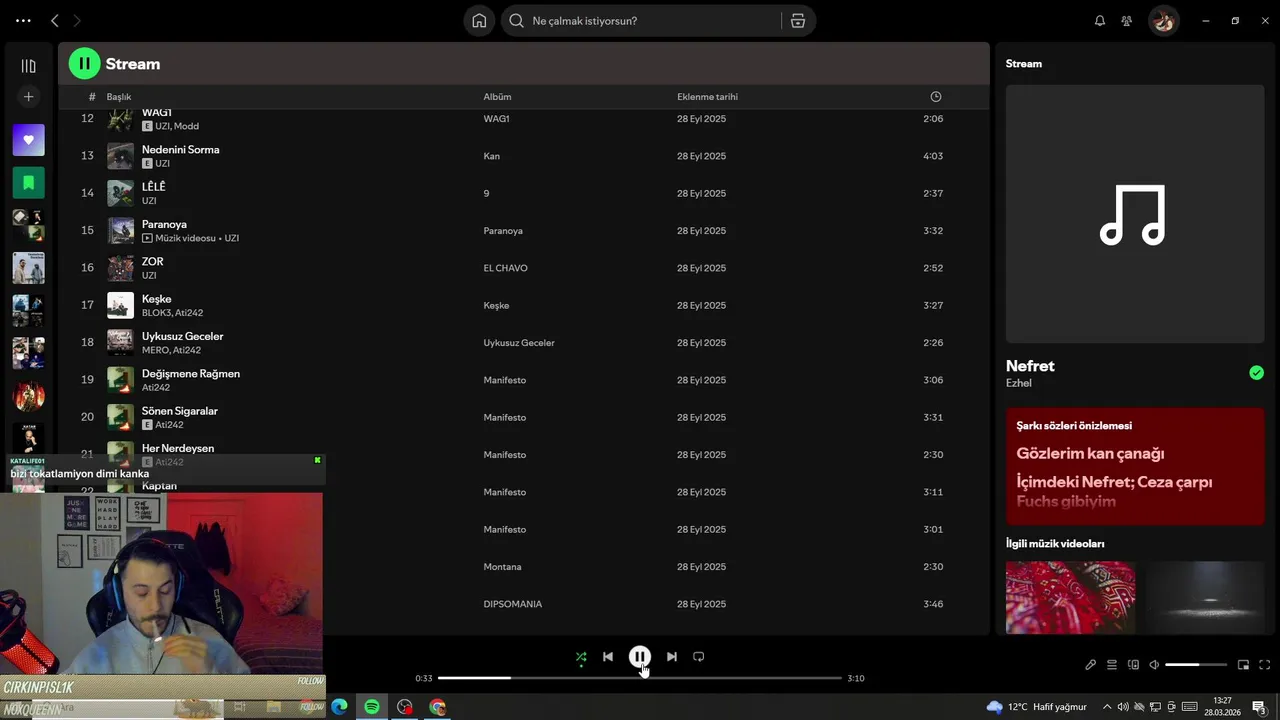Click the now playing music note artwork
This screenshot has height=720, width=1280.
pos(1134,214)
